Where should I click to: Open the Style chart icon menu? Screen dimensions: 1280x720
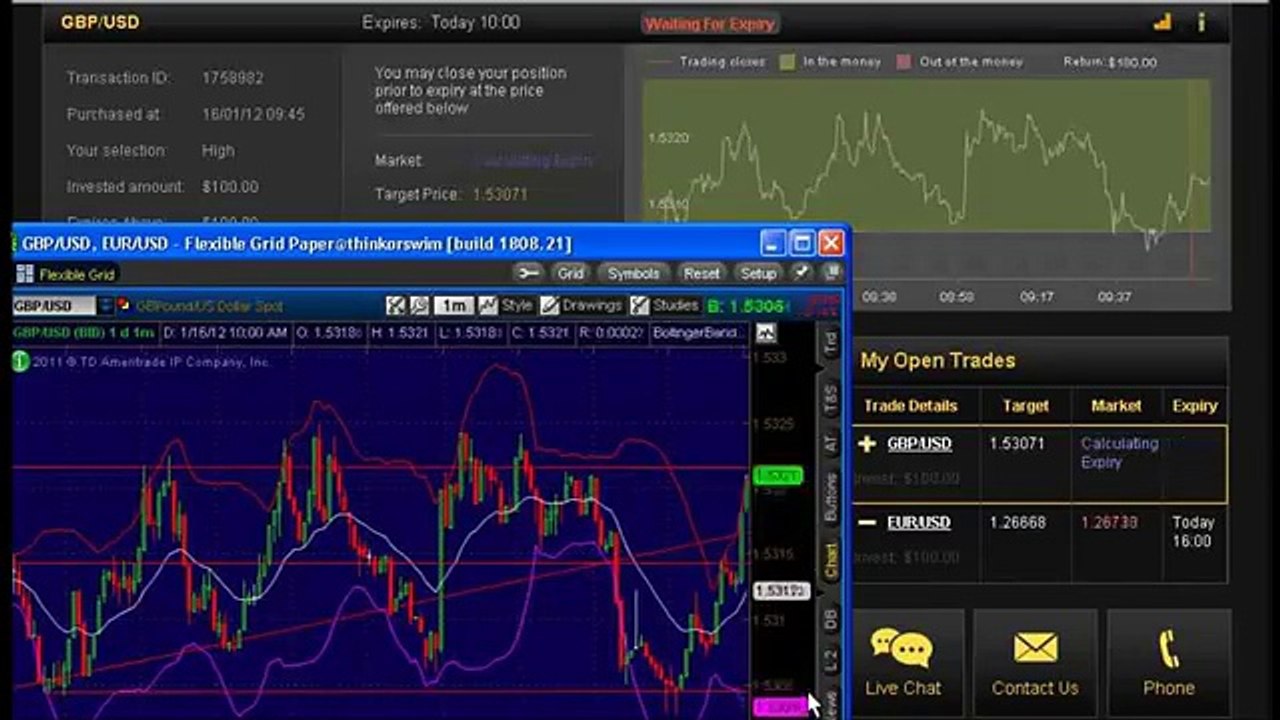[506, 306]
